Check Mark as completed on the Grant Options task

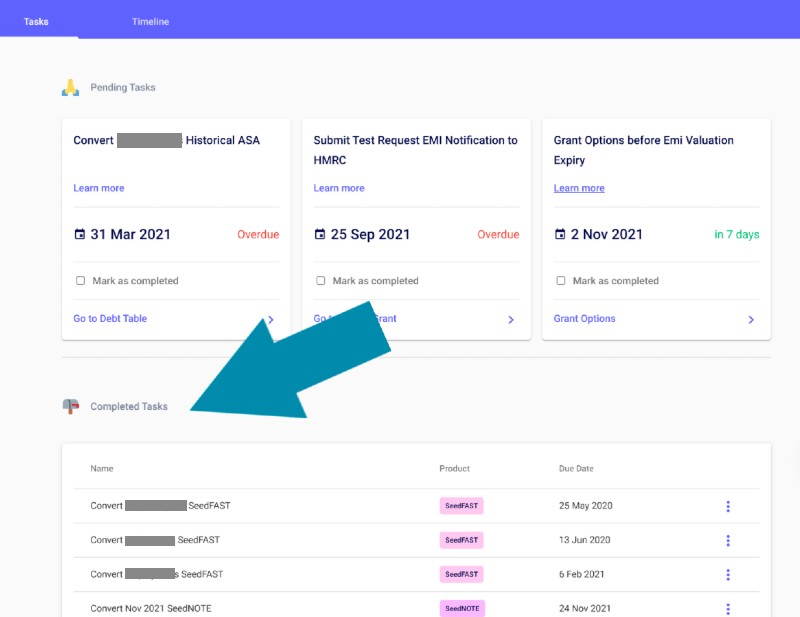pos(561,281)
